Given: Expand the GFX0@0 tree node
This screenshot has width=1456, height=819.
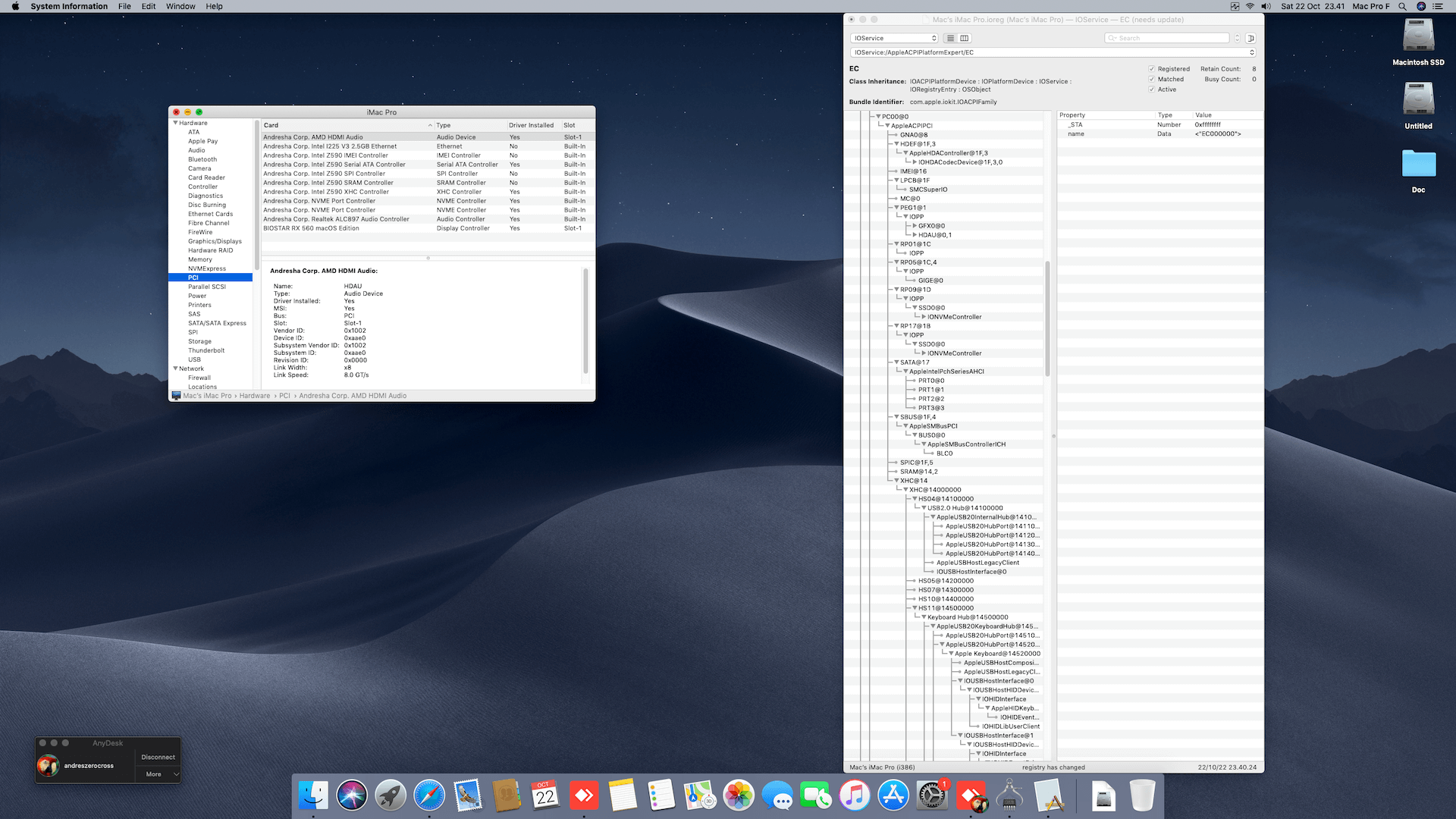Looking at the screenshot, I should point(915,226).
